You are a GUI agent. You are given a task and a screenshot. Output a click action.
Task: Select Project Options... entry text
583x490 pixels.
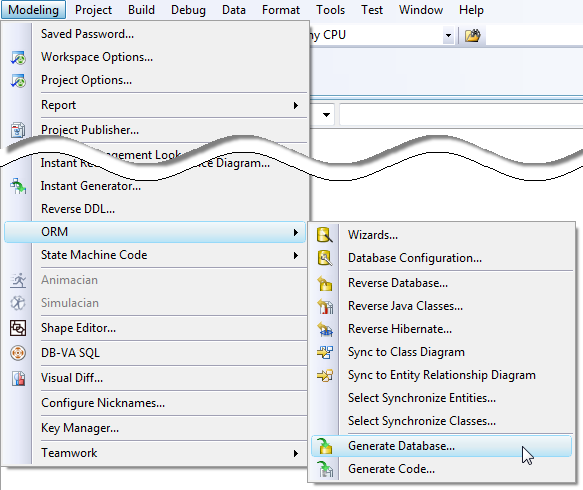(x=86, y=80)
